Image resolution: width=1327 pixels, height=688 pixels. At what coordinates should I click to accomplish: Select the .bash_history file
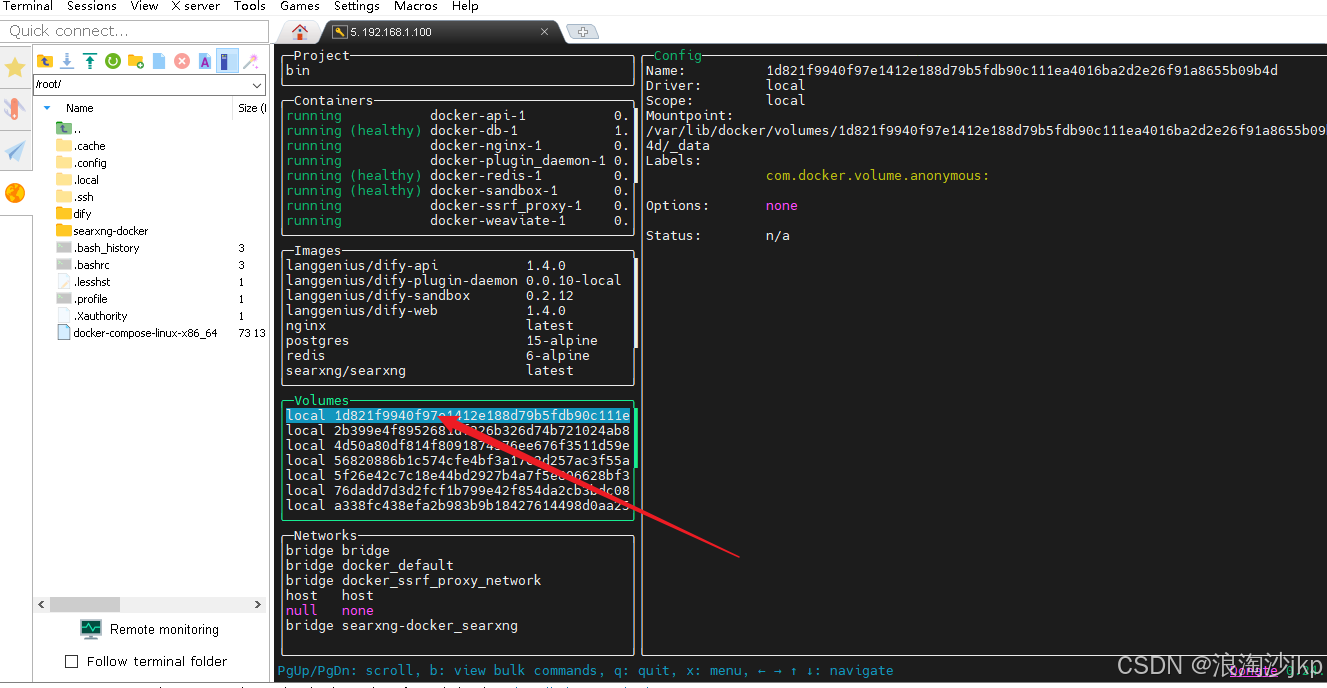[98, 248]
